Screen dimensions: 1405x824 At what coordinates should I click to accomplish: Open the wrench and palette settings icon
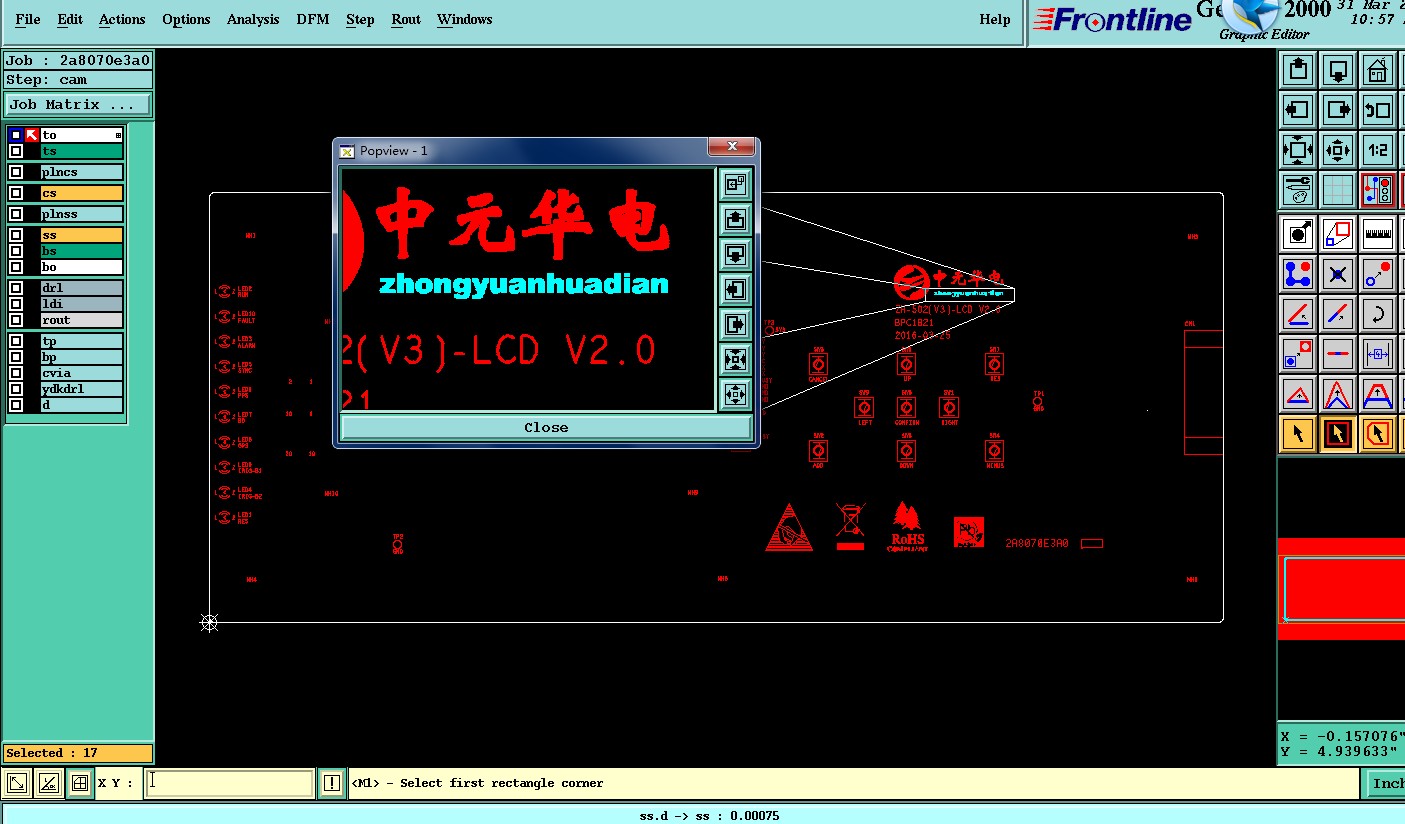click(x=1298, y=190)
